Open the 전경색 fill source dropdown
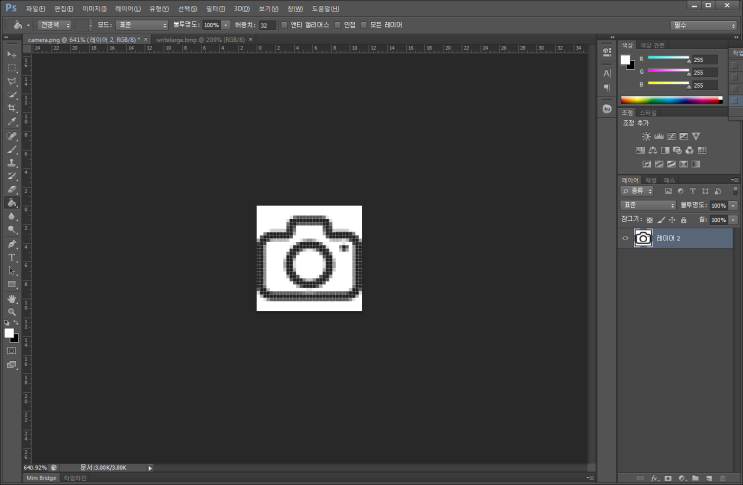Viewport: 743px width, 485px height. click(54, 25)
